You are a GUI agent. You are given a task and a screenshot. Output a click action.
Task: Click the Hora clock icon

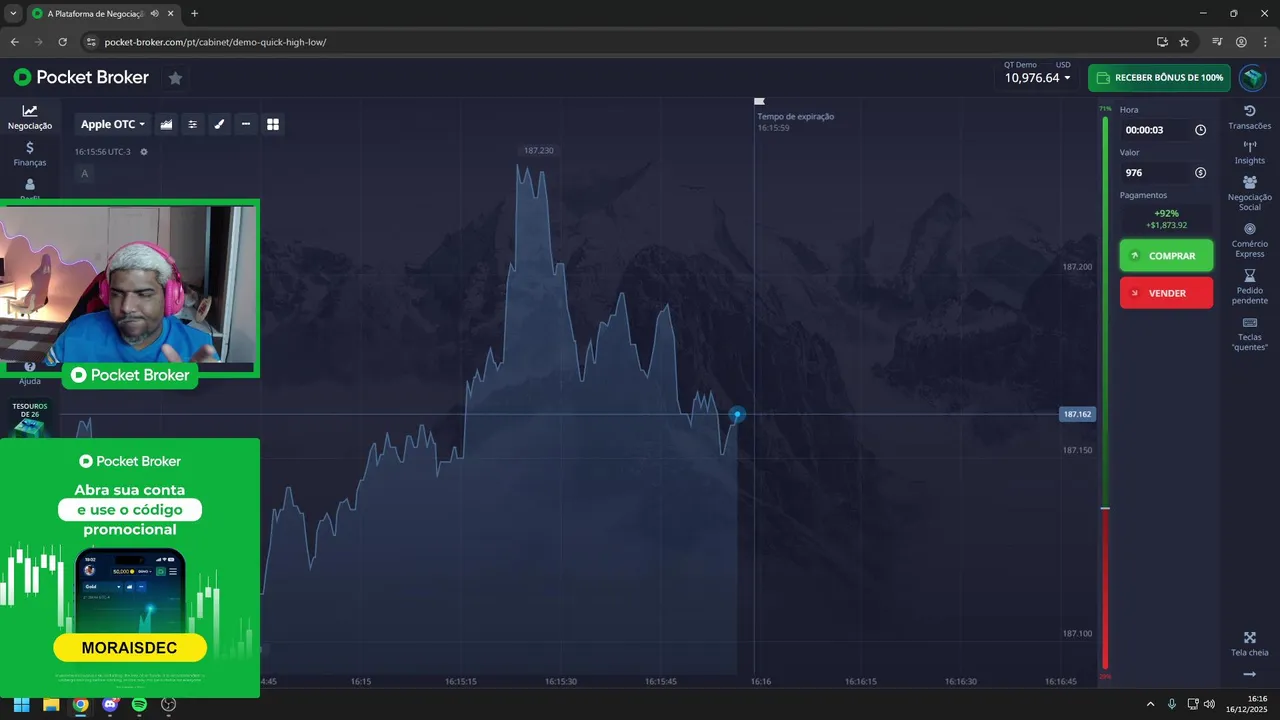[1200, 130]
